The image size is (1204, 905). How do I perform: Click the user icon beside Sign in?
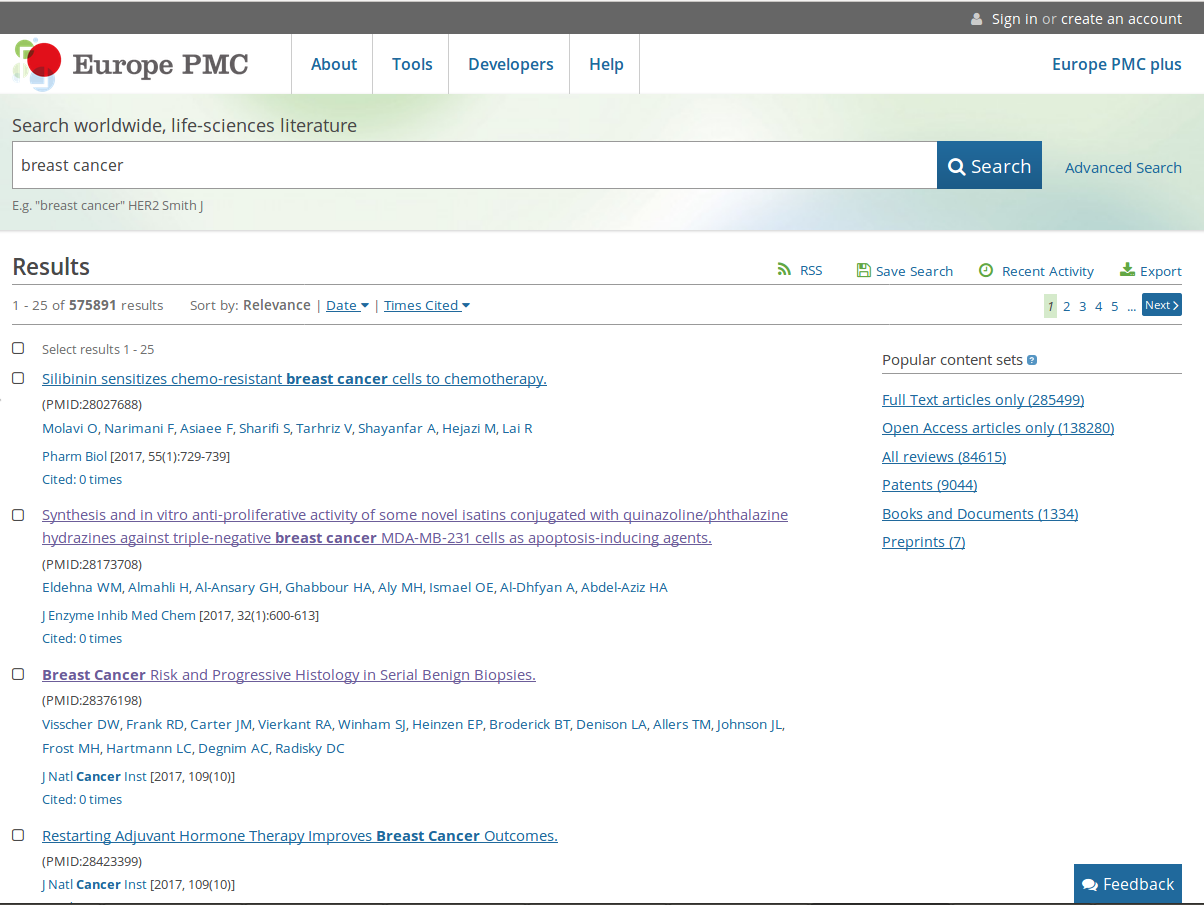tap(976, 19)
